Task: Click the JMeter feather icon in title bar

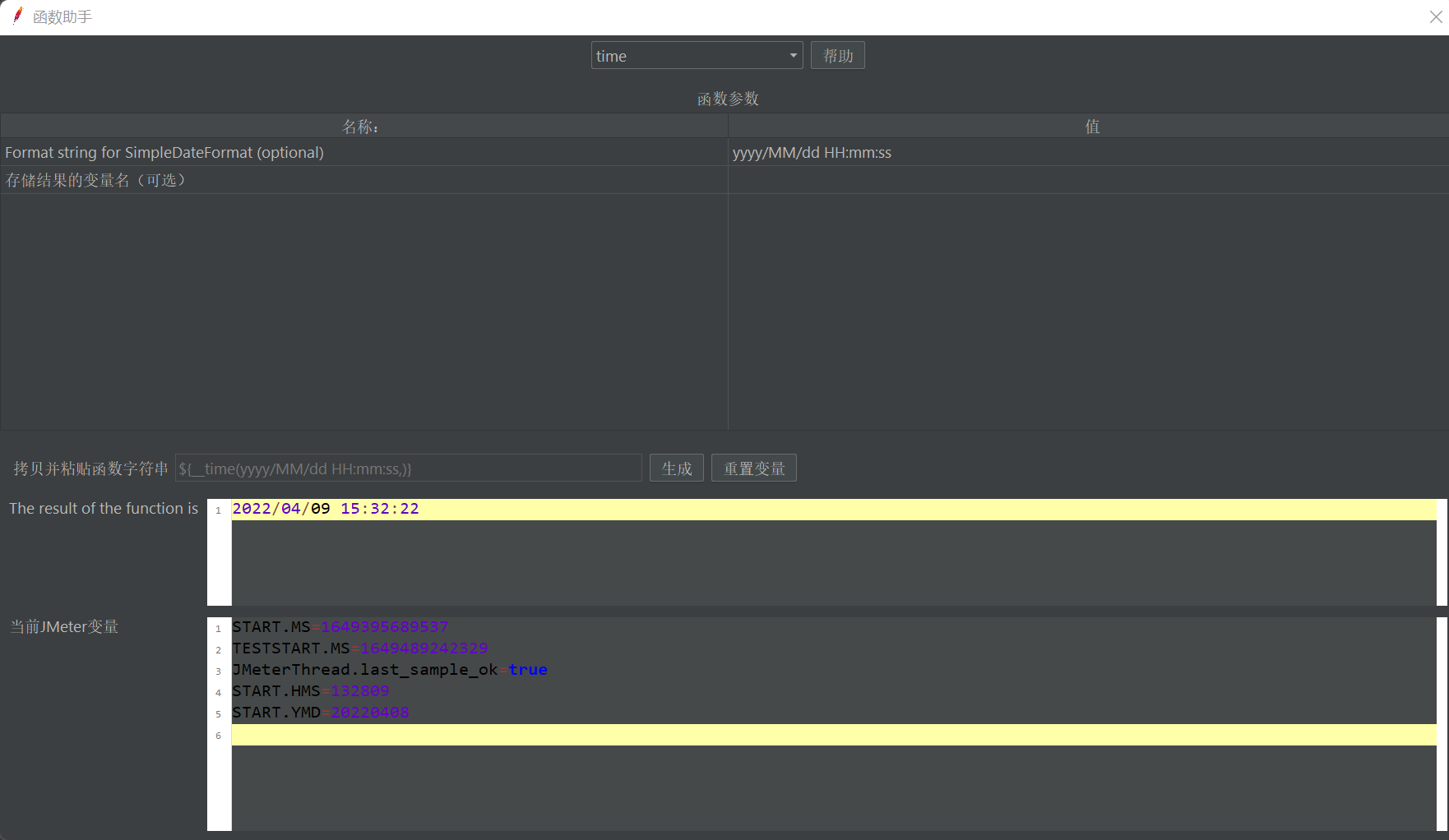Action: (18, 16)
